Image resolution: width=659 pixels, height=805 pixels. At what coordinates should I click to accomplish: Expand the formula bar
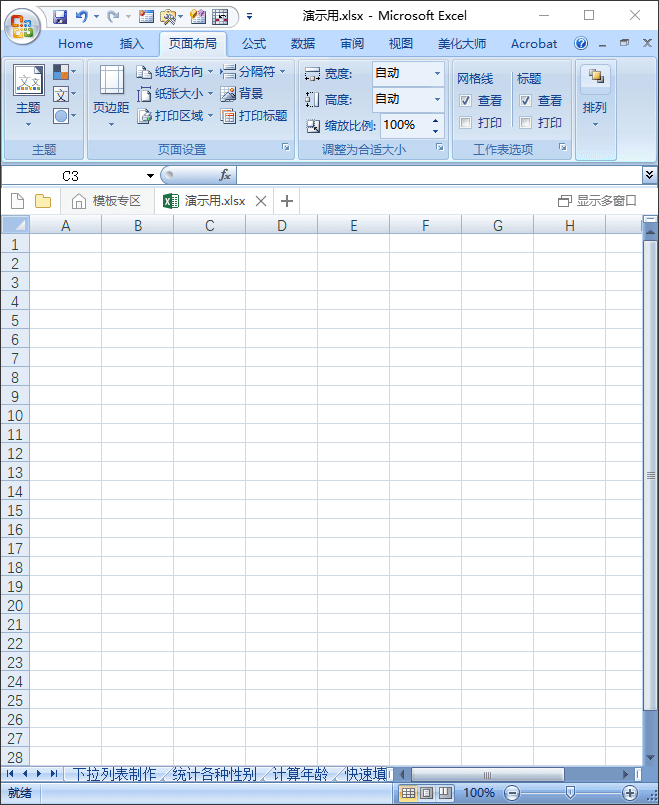pos(649,175)
